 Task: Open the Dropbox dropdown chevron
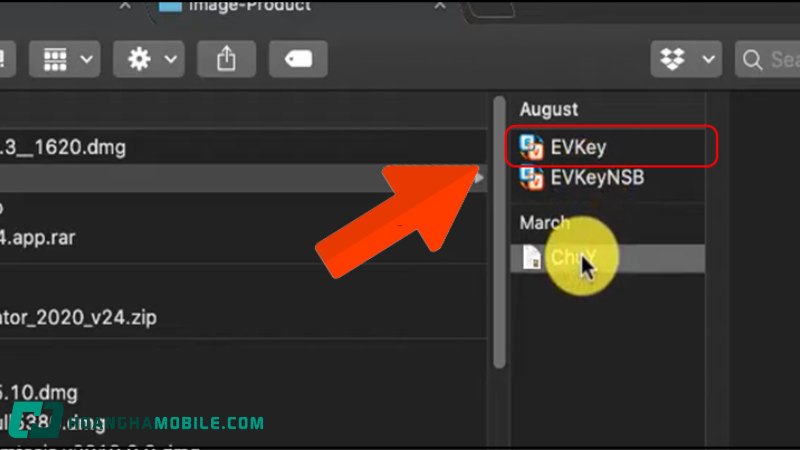click(708, 59)
